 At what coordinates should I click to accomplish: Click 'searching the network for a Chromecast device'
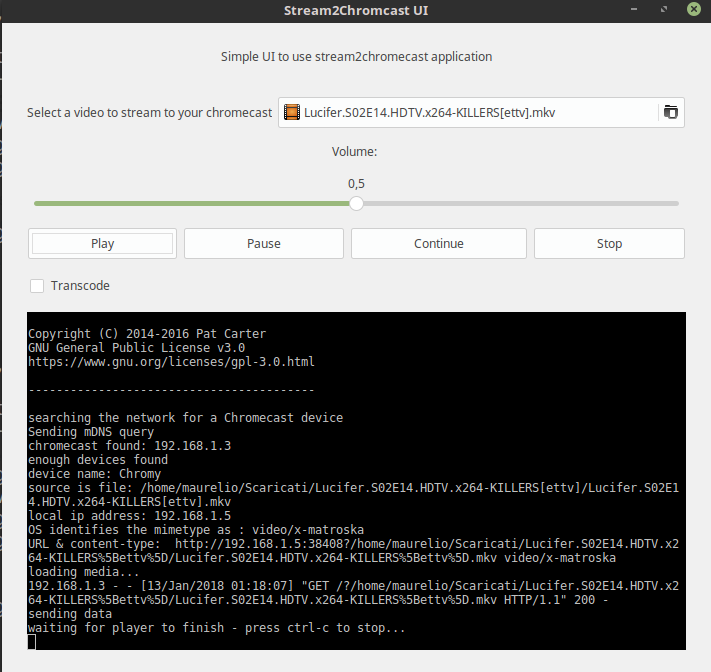(185, 418)
